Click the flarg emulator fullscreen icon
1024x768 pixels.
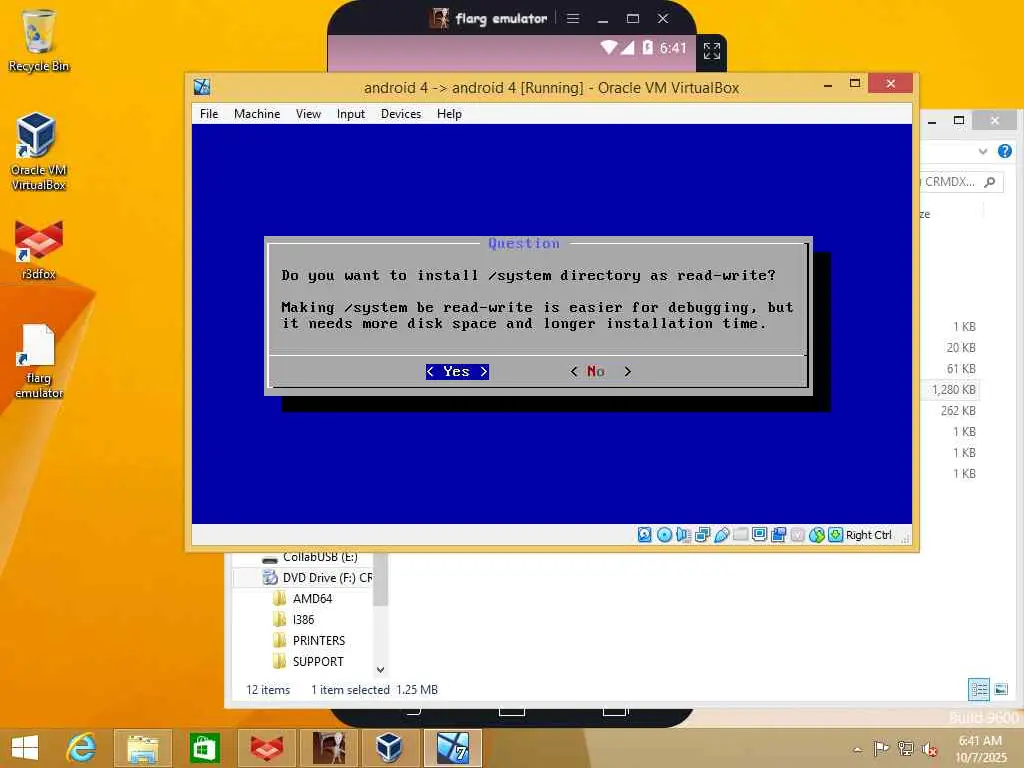[x=712, y=50]
